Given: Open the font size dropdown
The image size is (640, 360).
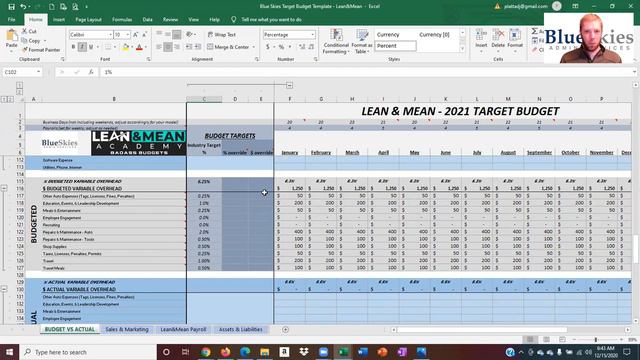Looking at the screenshot, I should (128, 35).
